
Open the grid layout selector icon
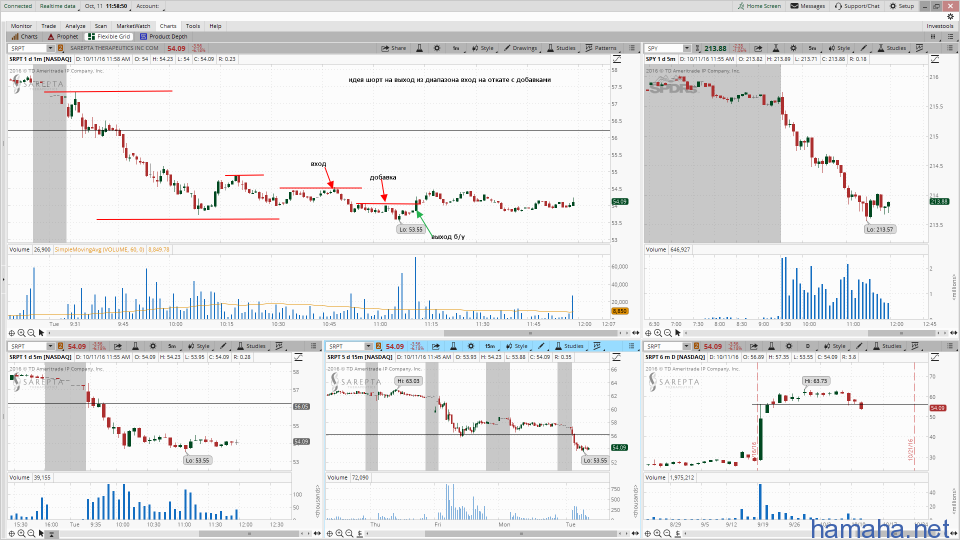pos(934,36)
